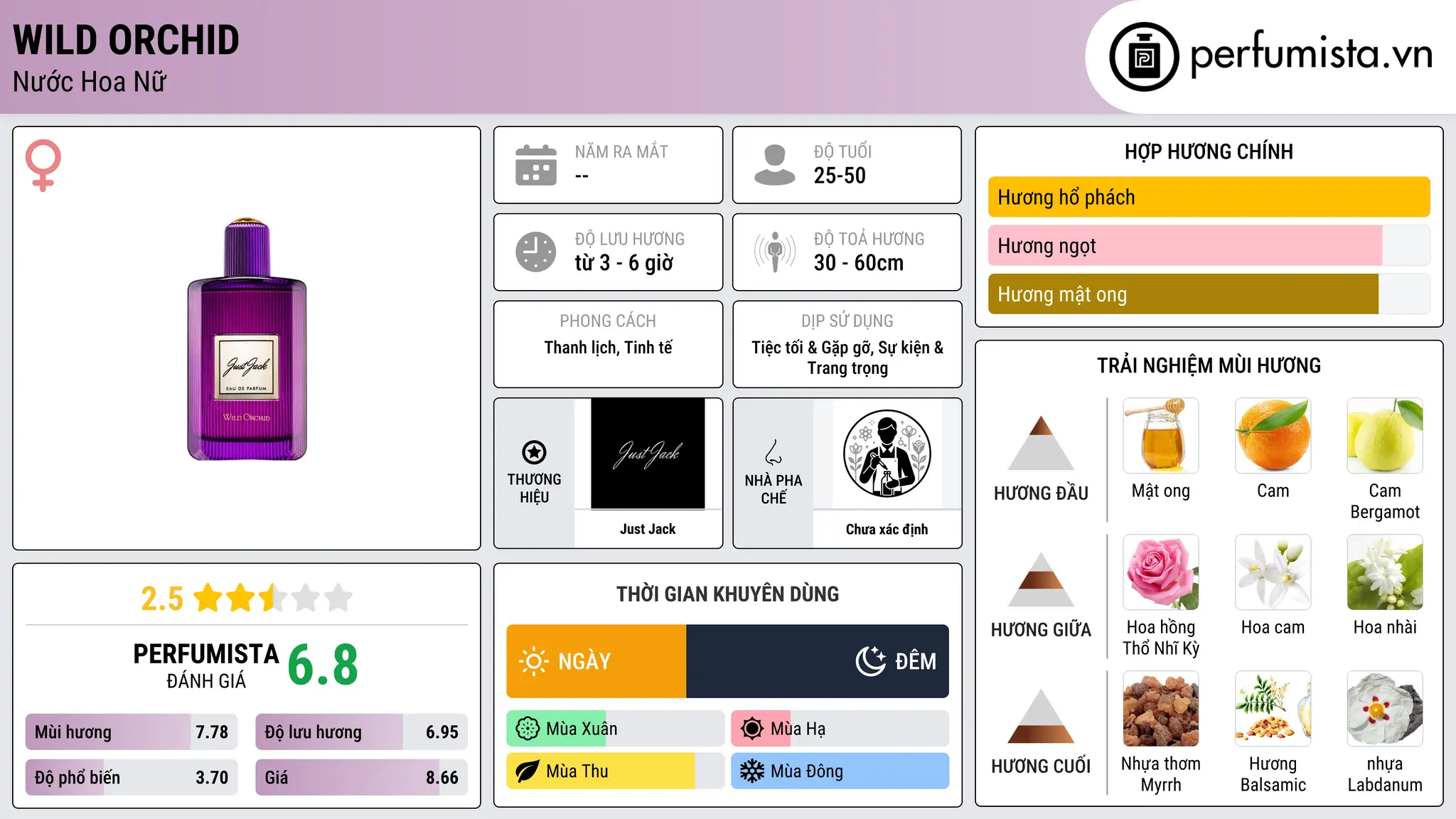The height and width of the screenshot is (819, 1456).
Task: Select the Nhựa thơm Myrrh image
Action: coord(1161,709)
